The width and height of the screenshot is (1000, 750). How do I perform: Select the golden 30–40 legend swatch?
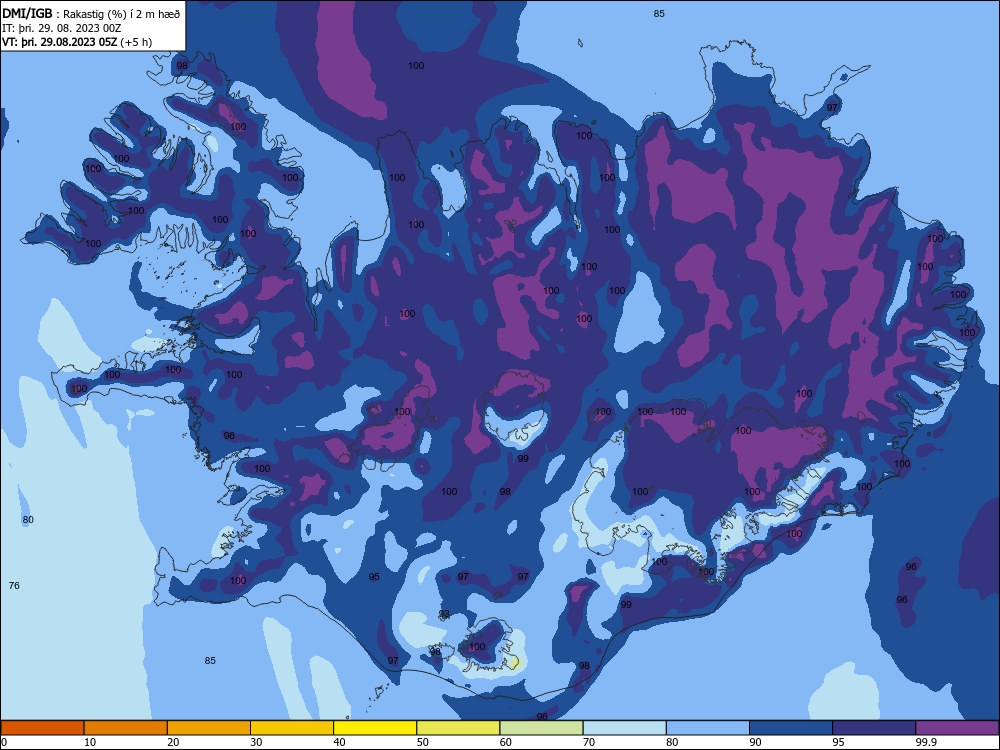(292, 728)
